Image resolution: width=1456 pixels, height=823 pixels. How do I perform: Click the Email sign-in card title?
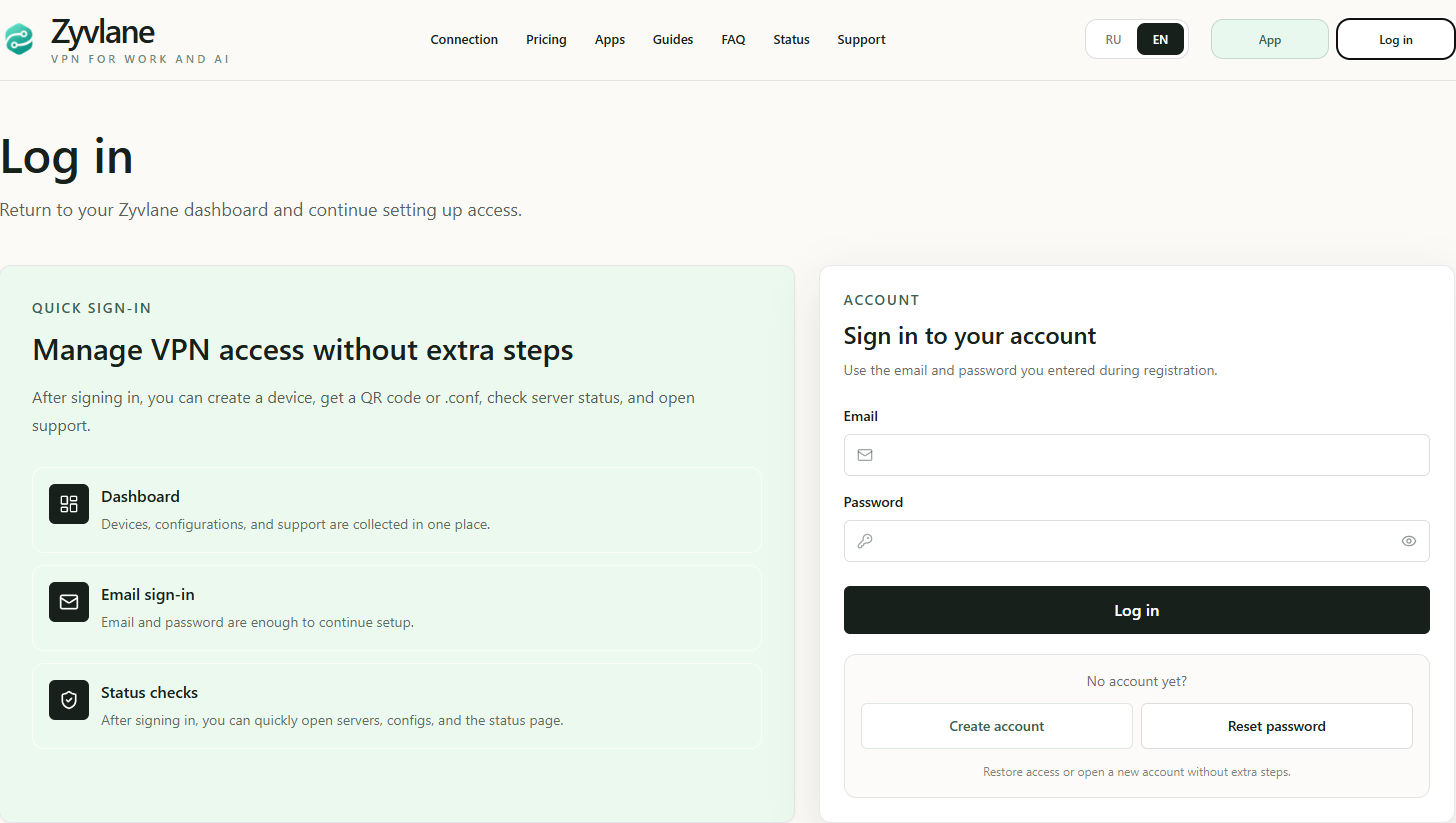(148, 594)
